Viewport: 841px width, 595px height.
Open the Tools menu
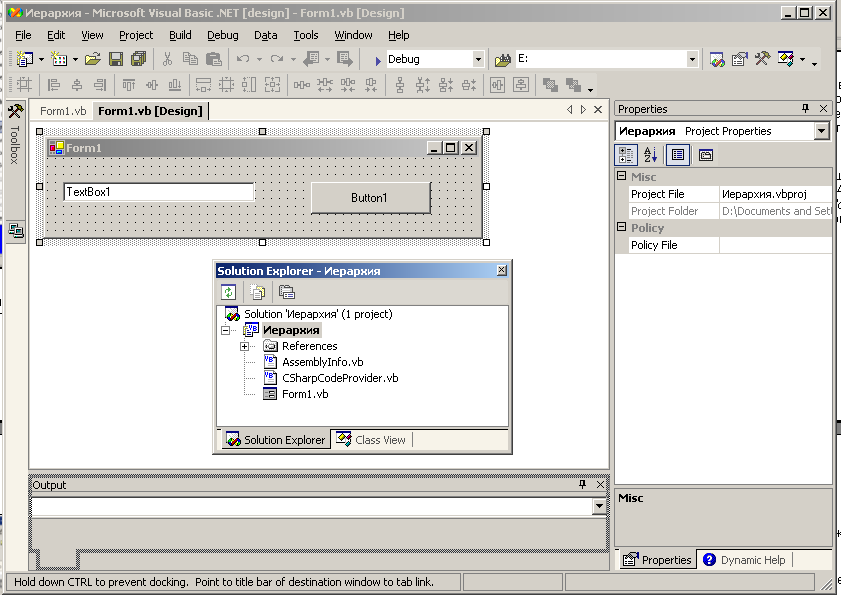(306, 35)
